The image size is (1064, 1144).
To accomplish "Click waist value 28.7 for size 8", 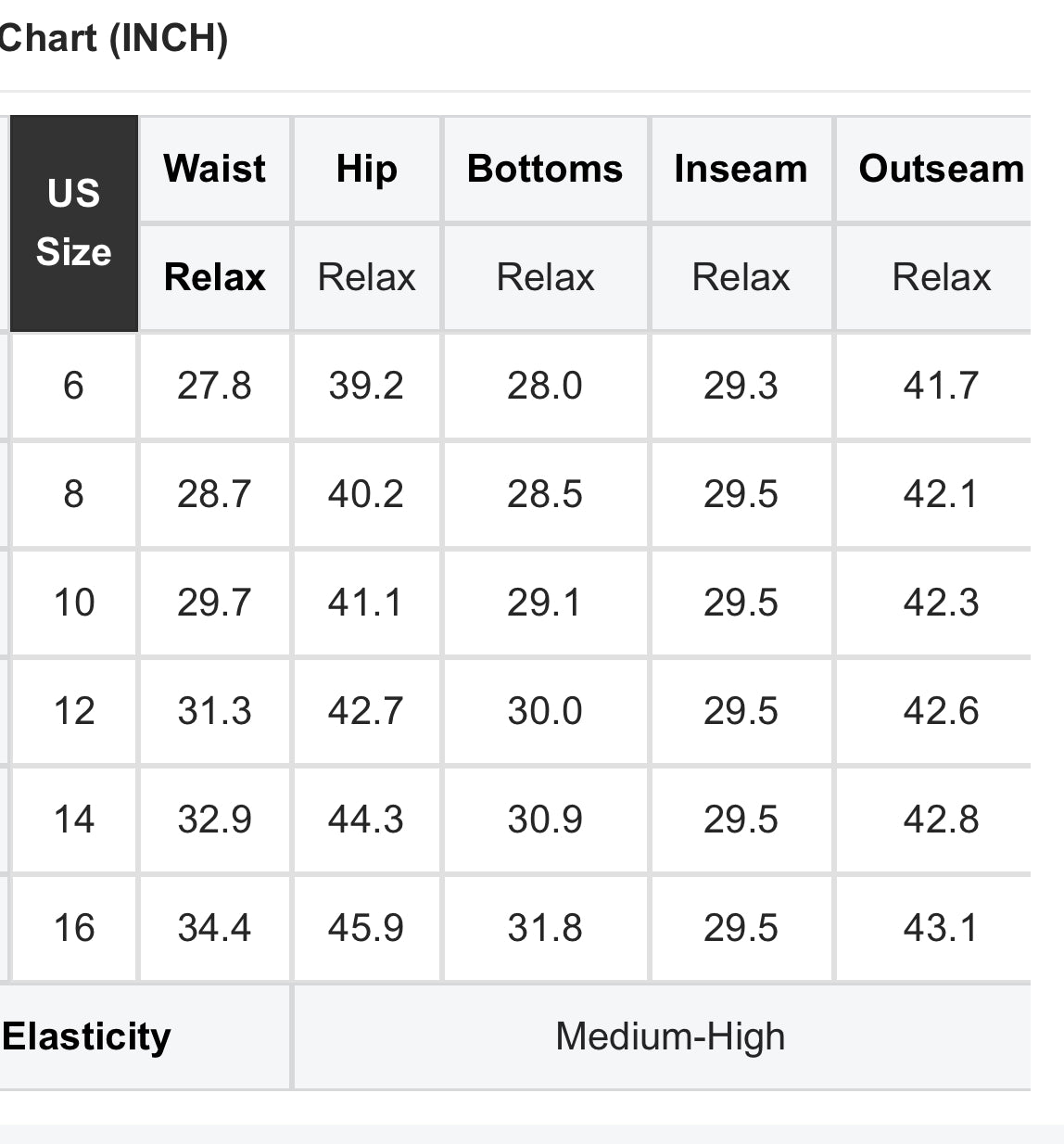I will pyautogui.click(x=214, y=494).
